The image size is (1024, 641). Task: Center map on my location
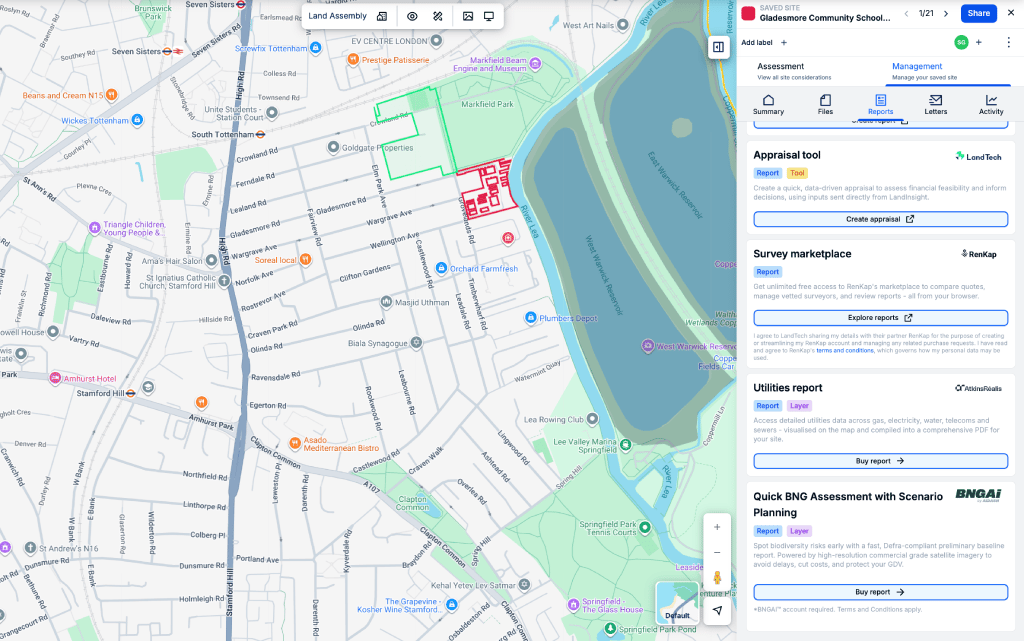point(717,610)
